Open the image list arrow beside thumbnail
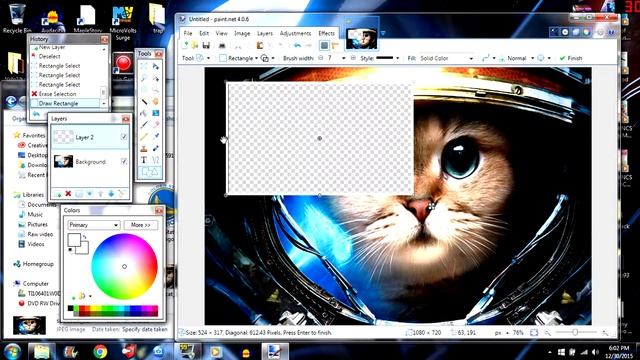640x360 pixels. click(383, 33)
